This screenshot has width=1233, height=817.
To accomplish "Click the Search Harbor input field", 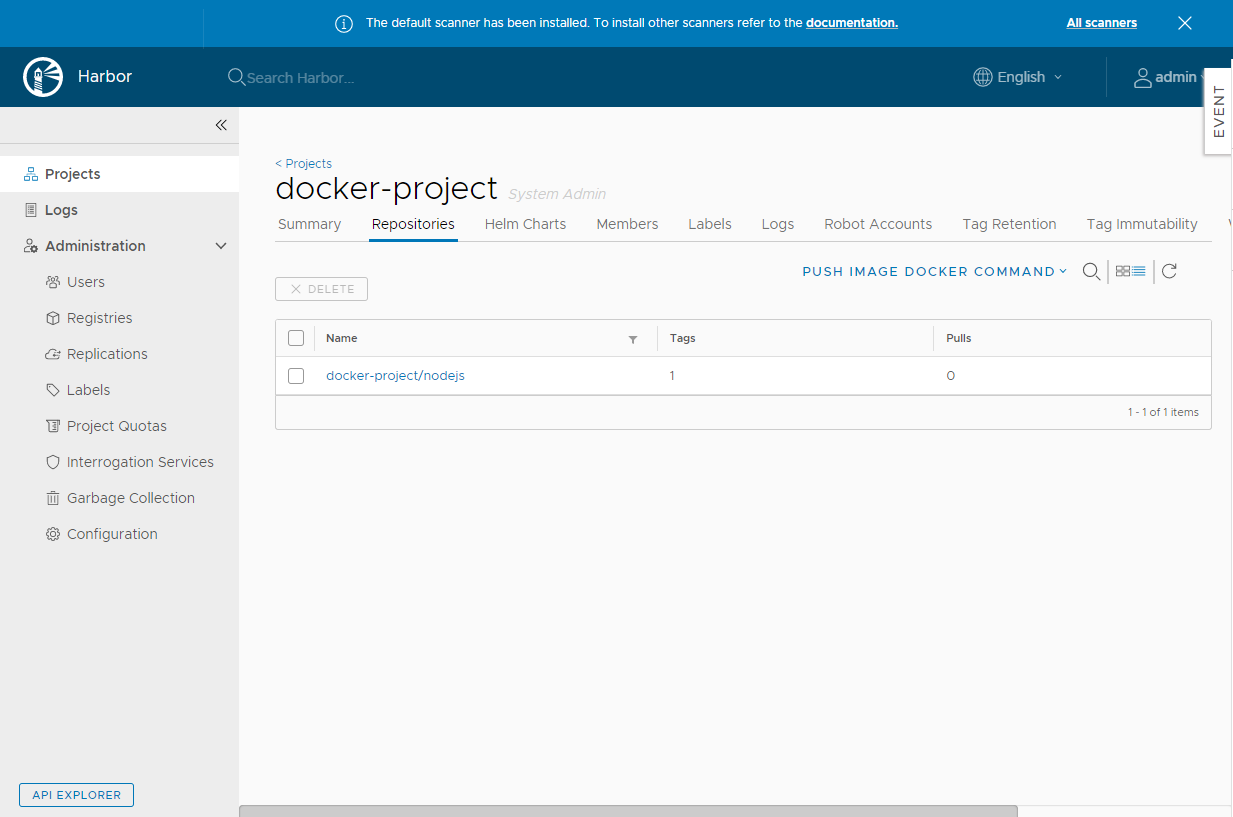I will pyautogui.click(x=300, y=77).
